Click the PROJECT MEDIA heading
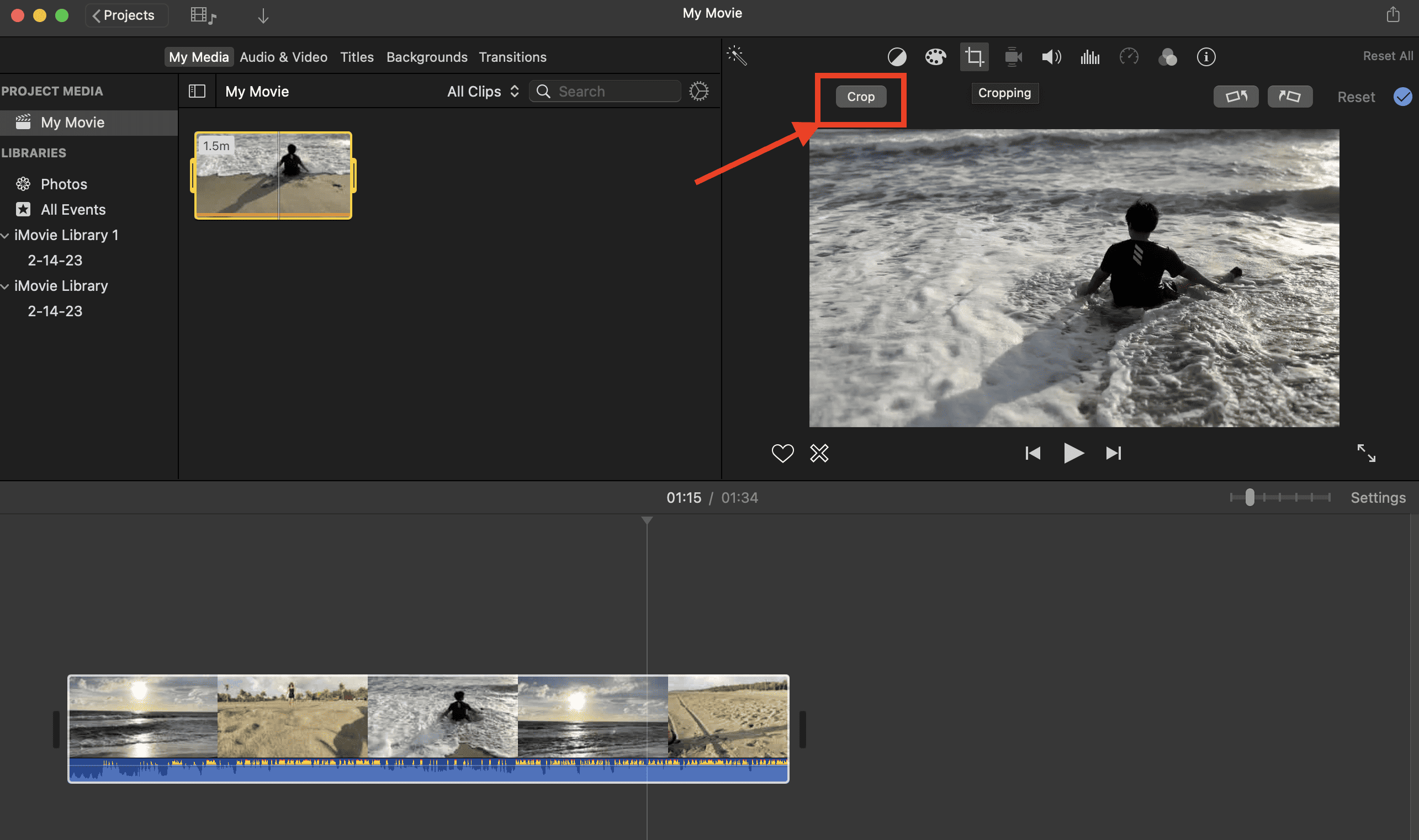This screenshot has width=1419, height=840. pos(51,91)
